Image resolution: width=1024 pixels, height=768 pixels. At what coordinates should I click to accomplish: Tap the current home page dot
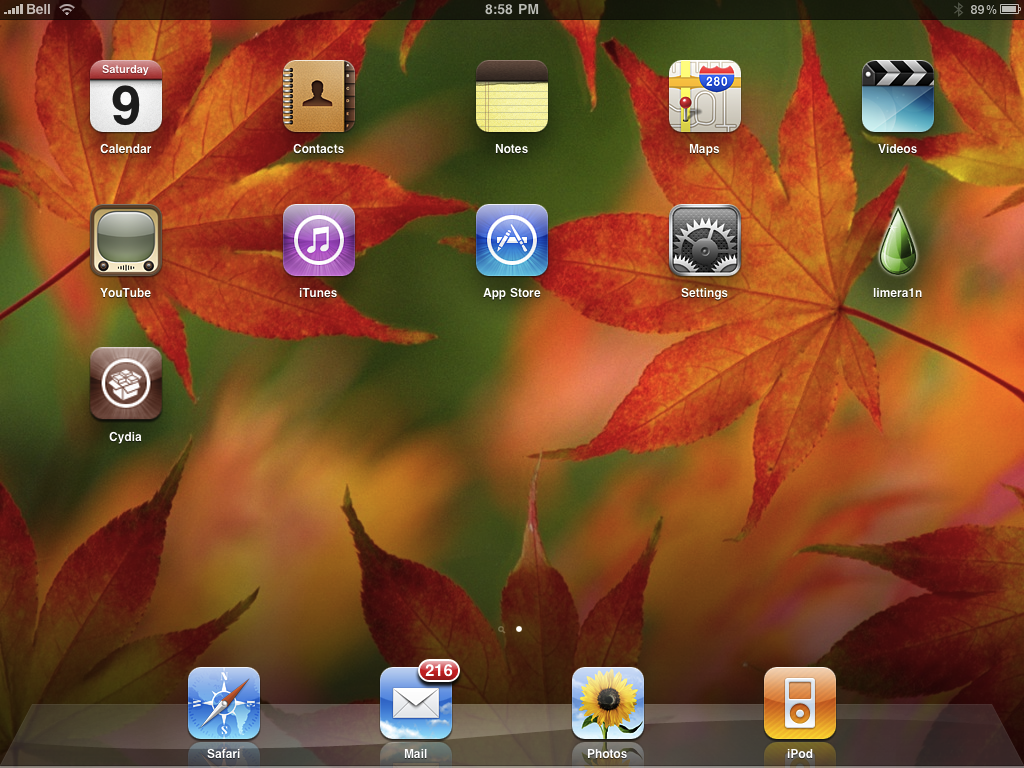[519, 629]
